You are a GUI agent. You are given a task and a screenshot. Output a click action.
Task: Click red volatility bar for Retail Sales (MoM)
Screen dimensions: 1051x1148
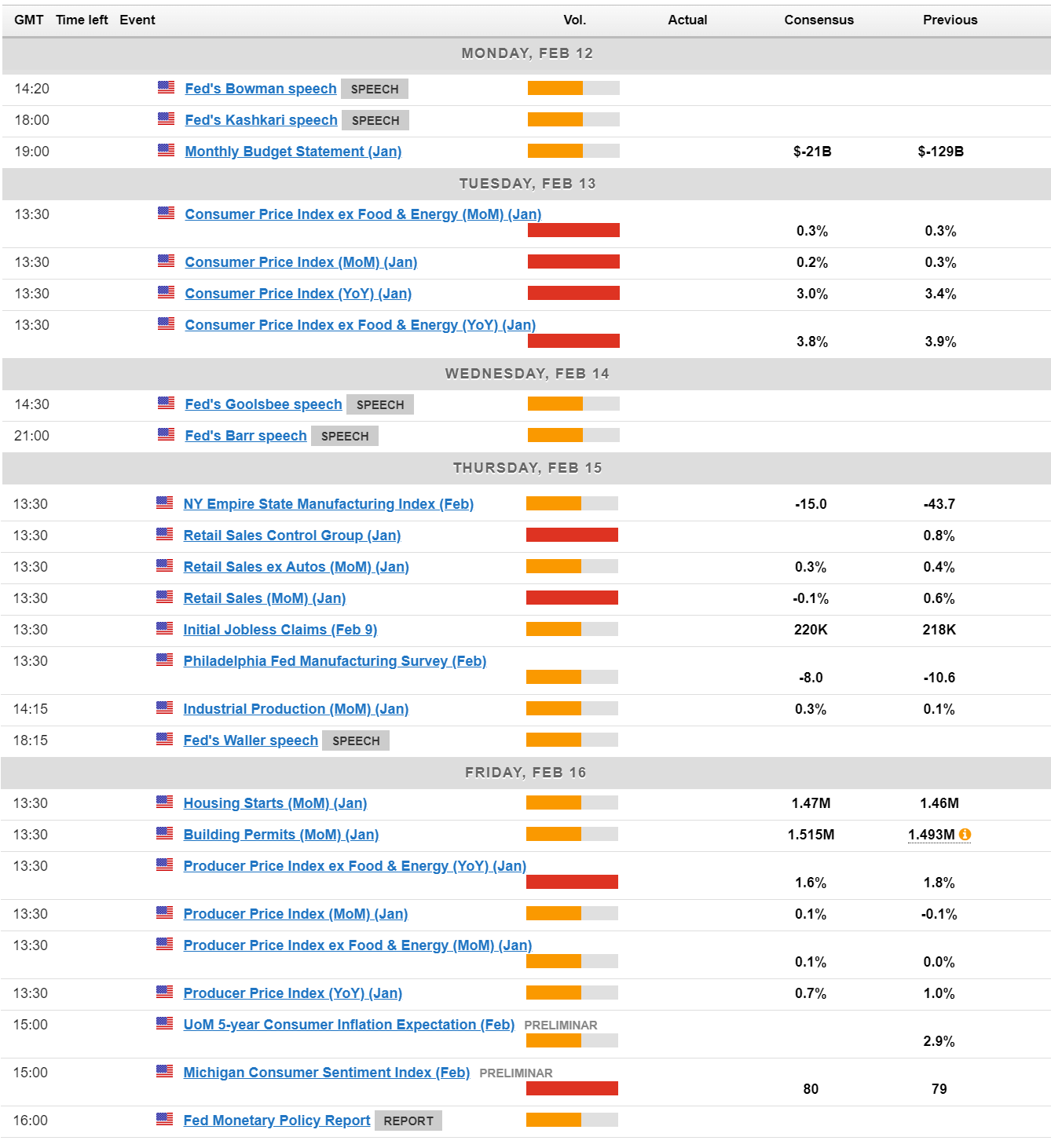click(x=572, y=598)
